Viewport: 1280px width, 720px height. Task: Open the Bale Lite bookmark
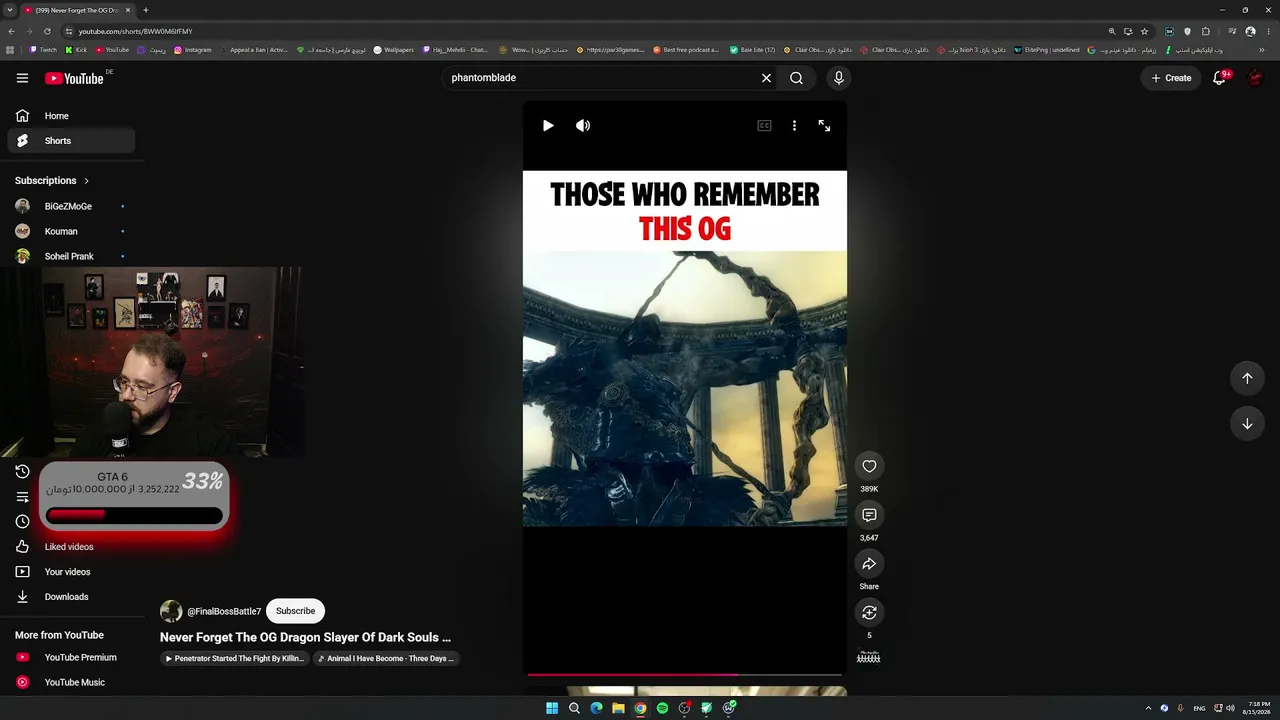tap(753, 50)
